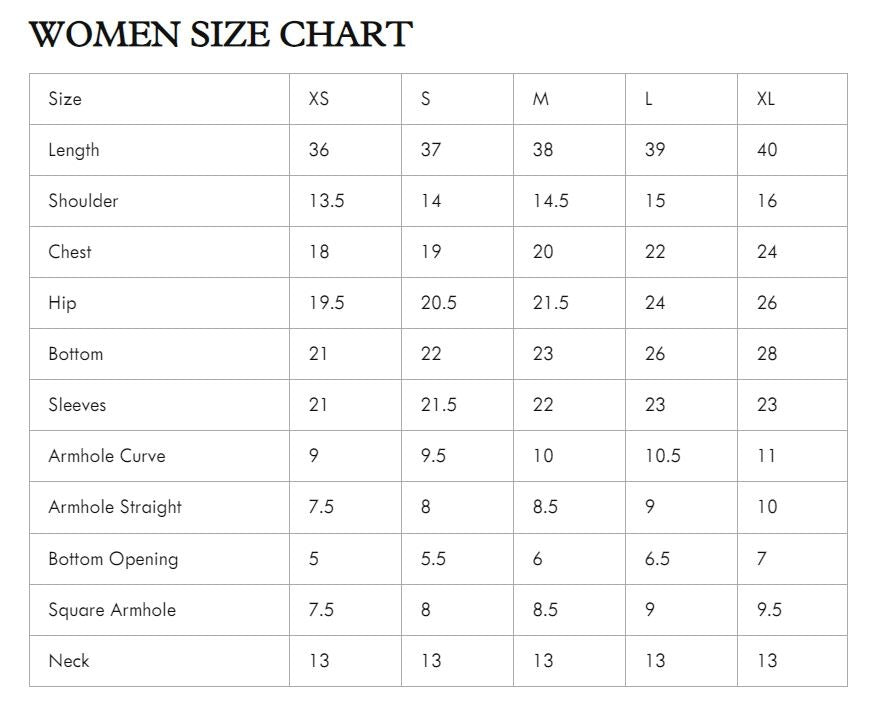885x727 pixels.
Task: Select the Hip value 19.5 for XS
Action: [327, 303]
